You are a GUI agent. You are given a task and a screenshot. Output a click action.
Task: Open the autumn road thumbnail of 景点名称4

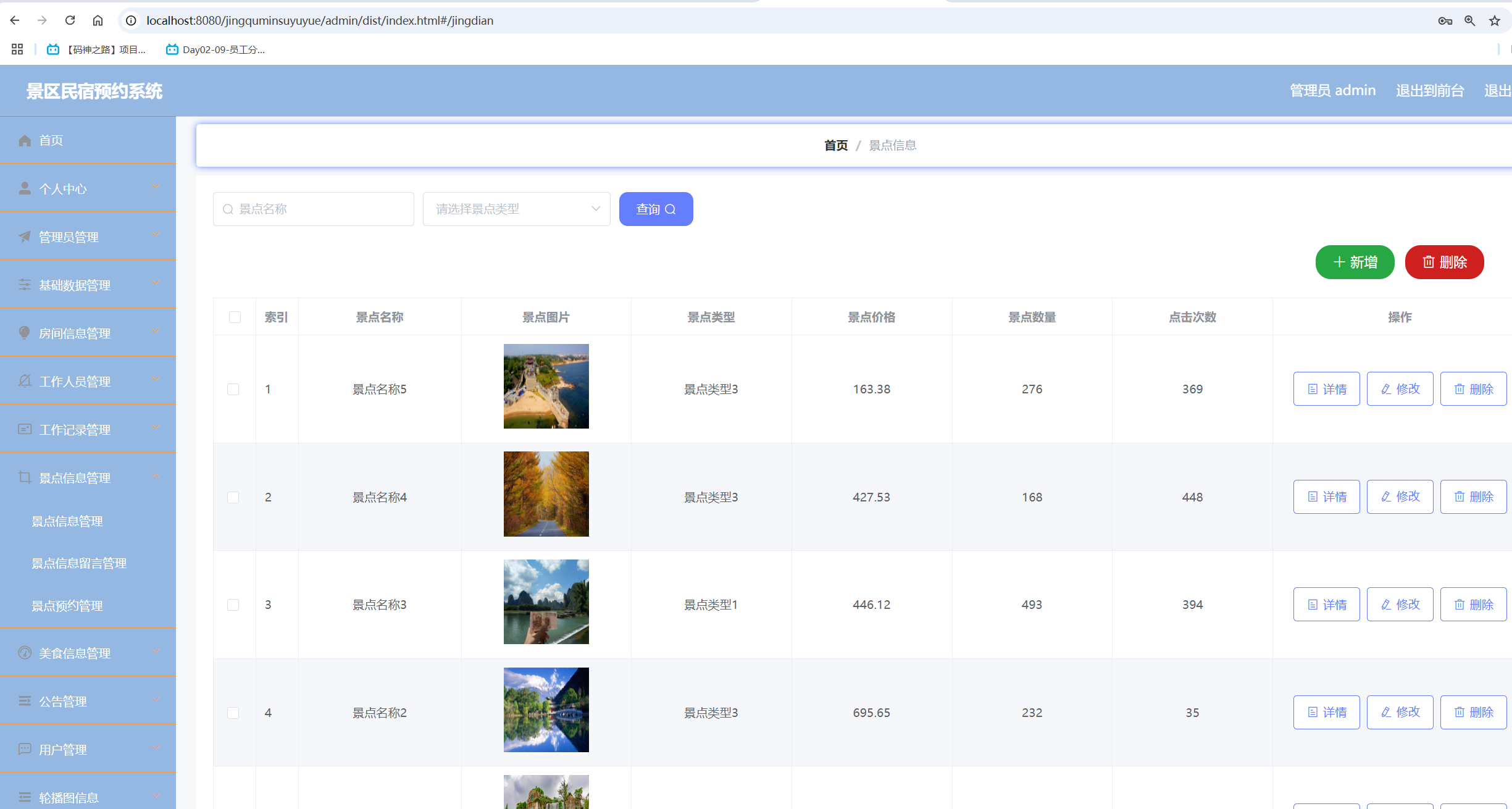546,494
